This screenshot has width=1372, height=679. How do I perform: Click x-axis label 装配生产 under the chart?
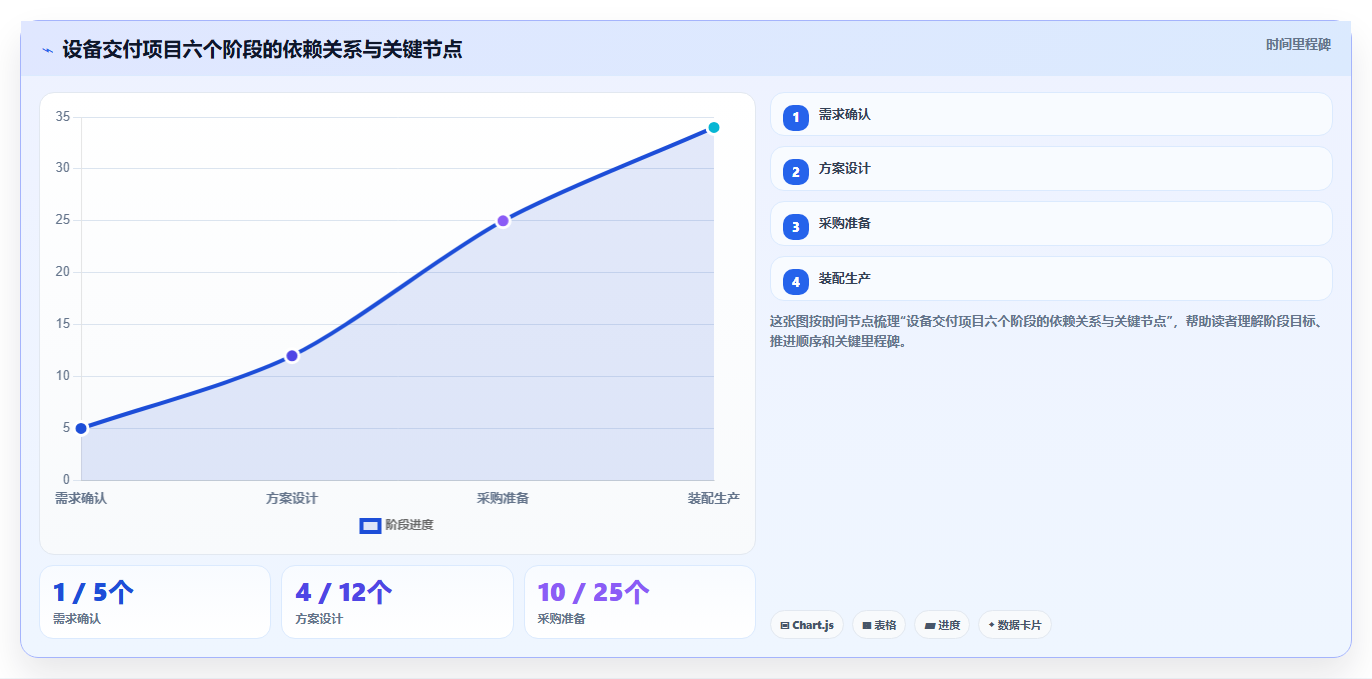(x=714, y=498)
